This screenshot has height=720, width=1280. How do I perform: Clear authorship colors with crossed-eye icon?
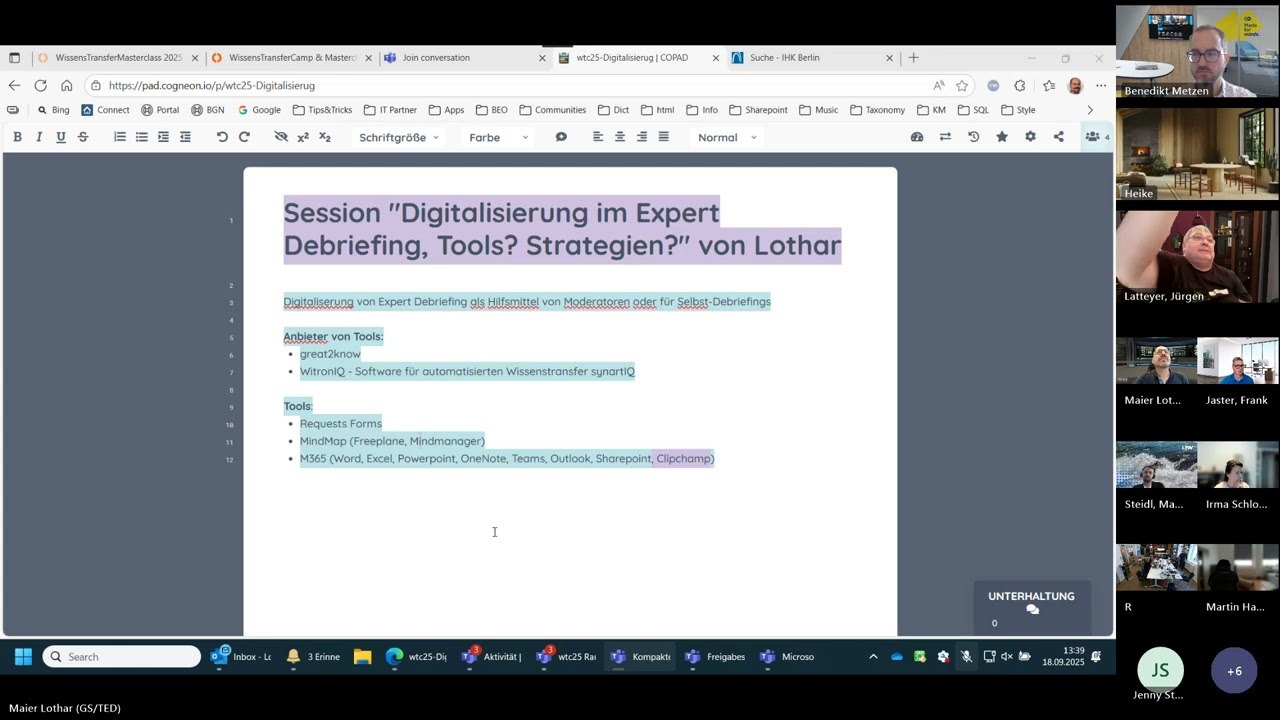pos(281,137)
